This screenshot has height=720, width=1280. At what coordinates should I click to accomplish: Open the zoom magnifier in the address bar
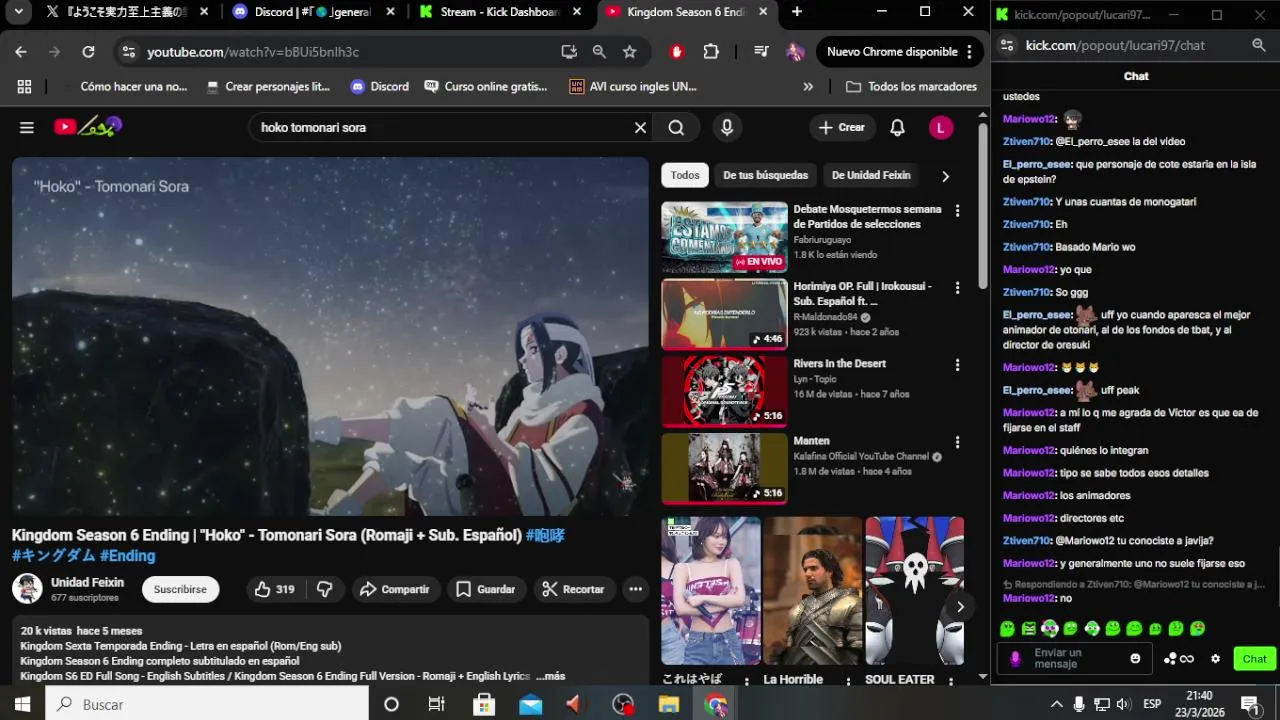click(x=599, y=52)
